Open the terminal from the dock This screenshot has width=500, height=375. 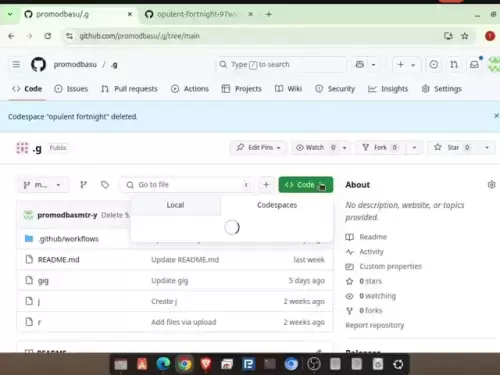click(270, 364)
